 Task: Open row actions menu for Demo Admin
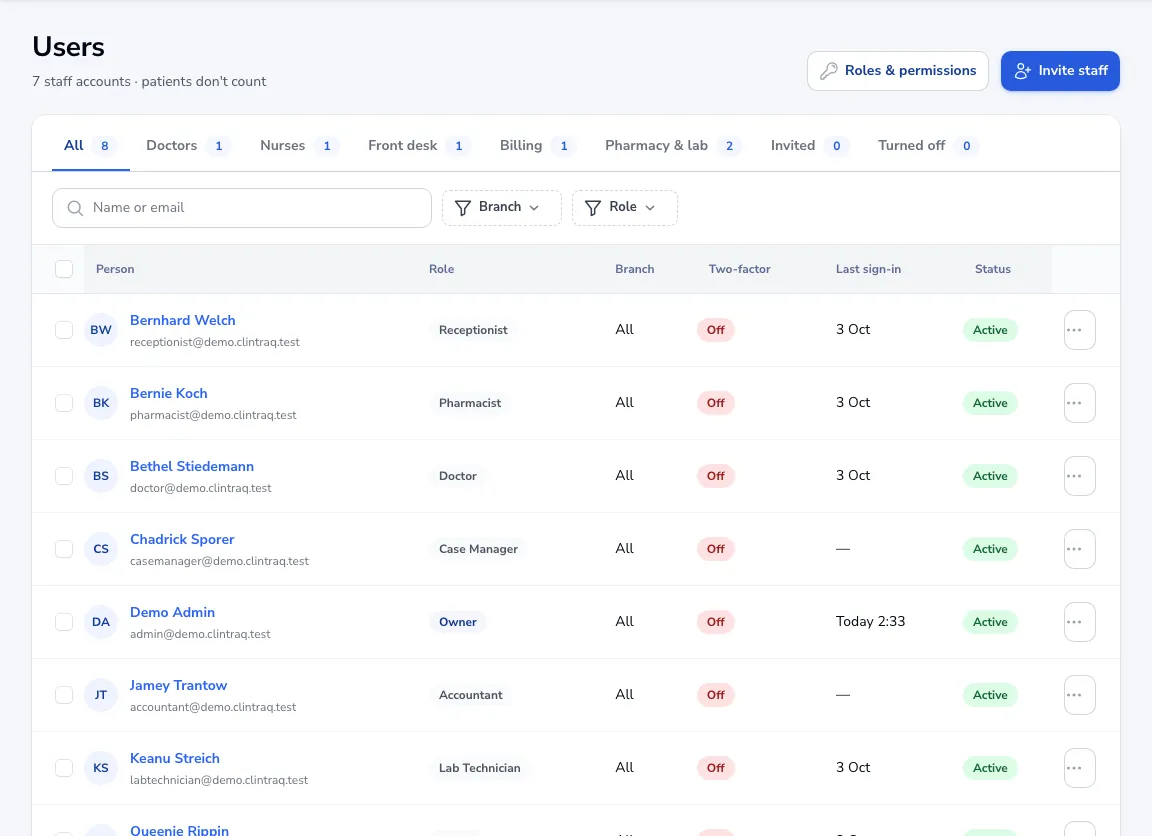1079,621
